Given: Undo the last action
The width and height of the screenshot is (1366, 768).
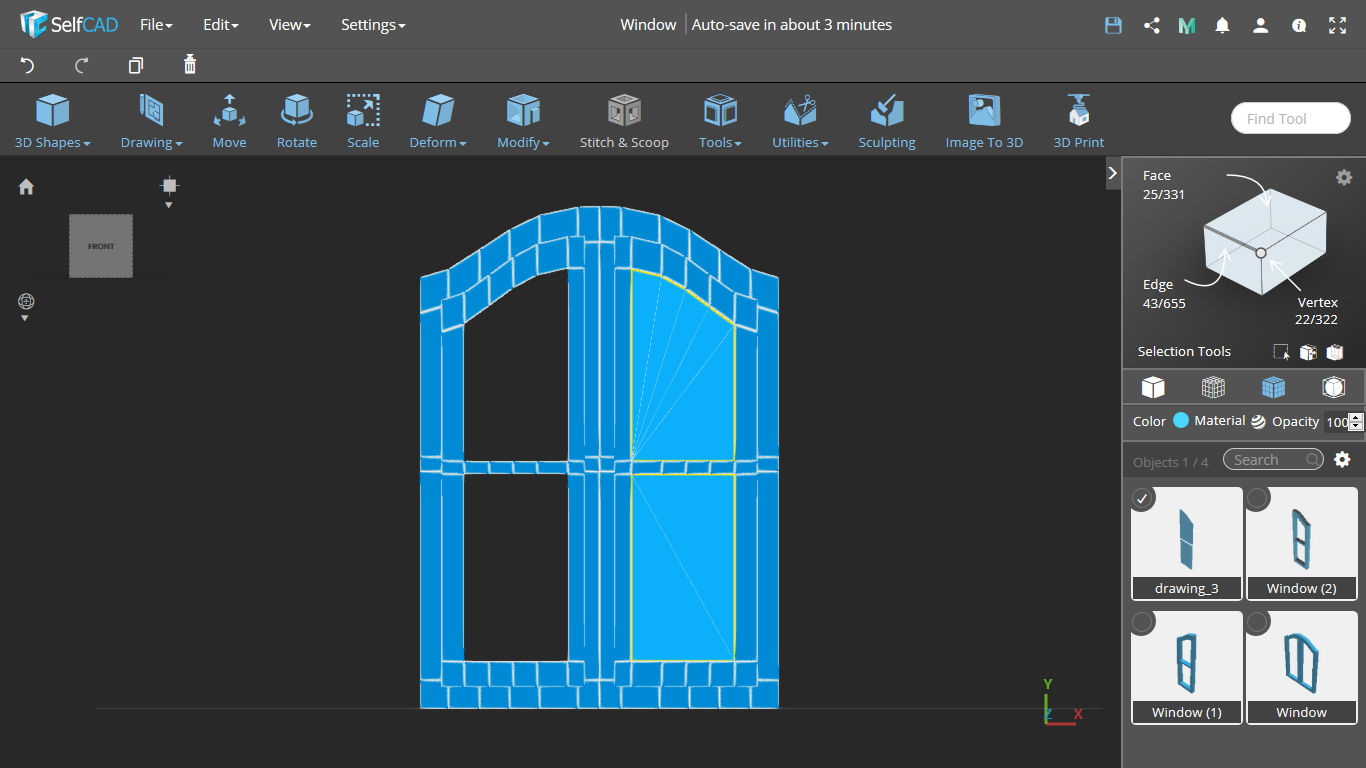Looking at the screenshot, I should [27, 65].
